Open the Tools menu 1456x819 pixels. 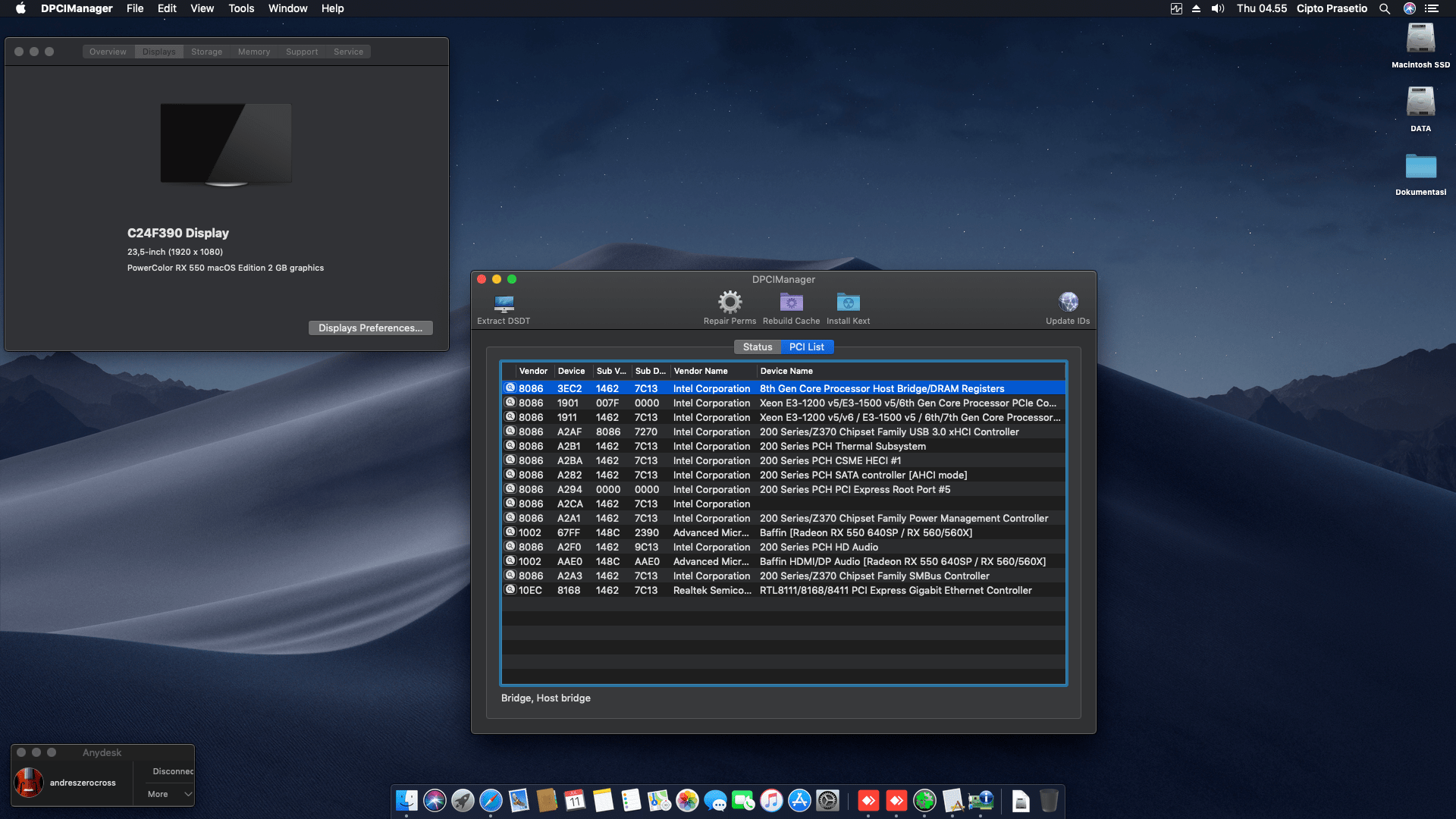[x=240, y=8]
